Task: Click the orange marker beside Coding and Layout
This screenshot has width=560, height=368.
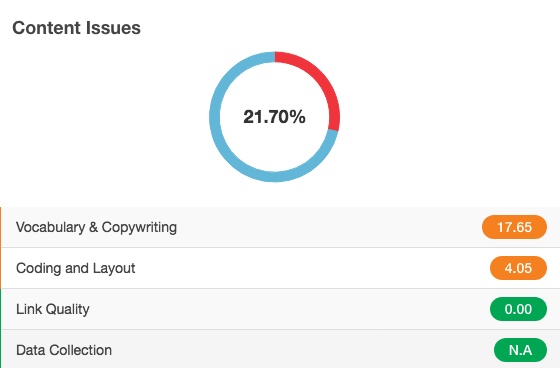Action: pos(1,268)
